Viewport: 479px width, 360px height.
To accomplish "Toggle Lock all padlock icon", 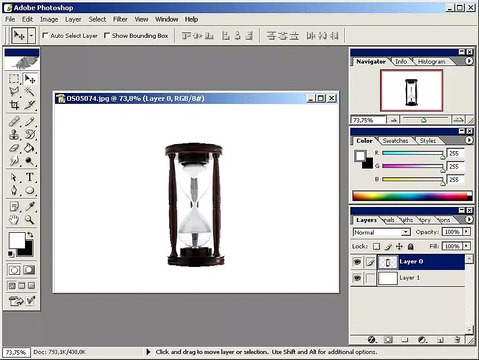I will point(411,247).
